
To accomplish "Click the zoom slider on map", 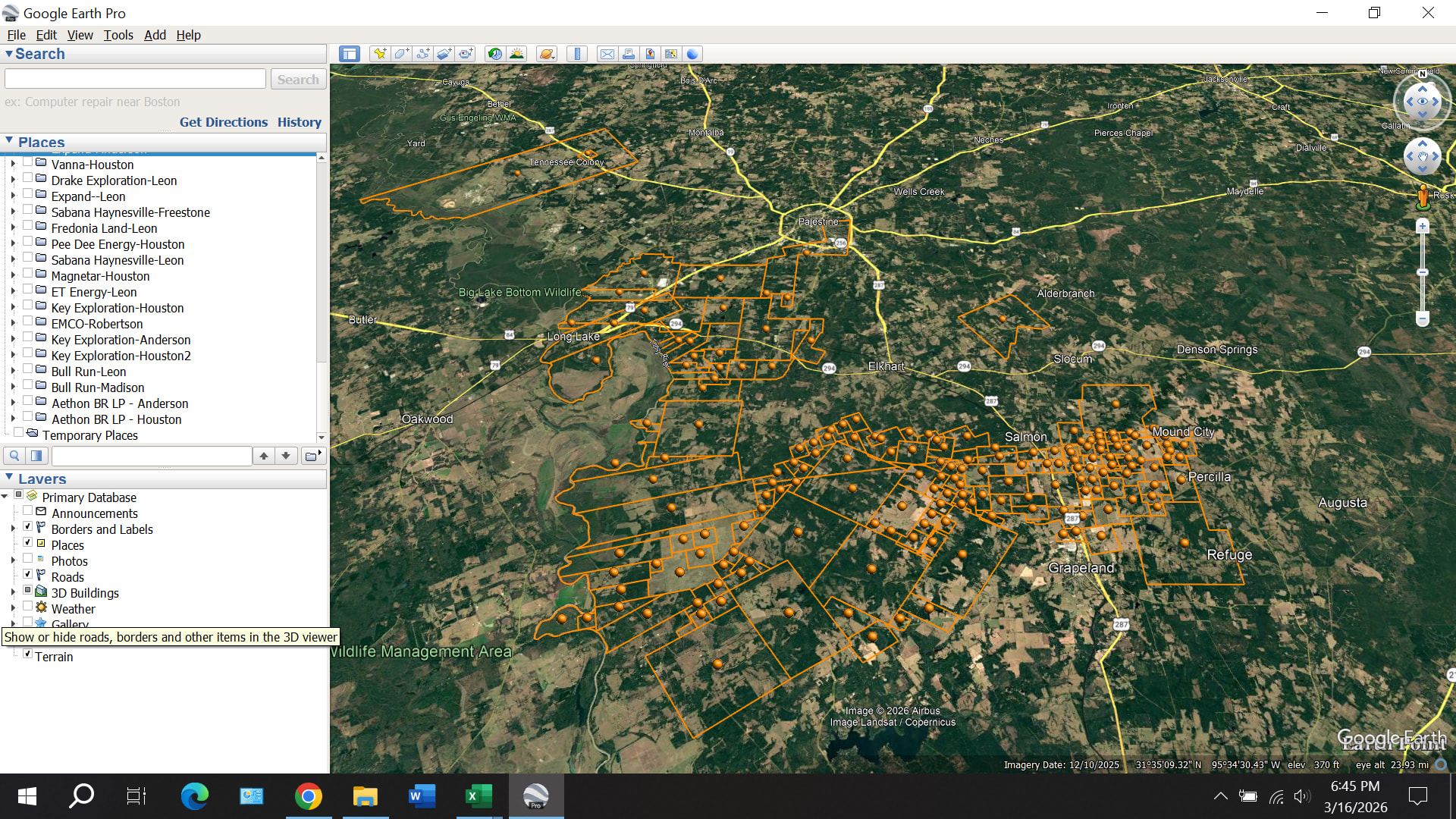I will (1423, 272).
